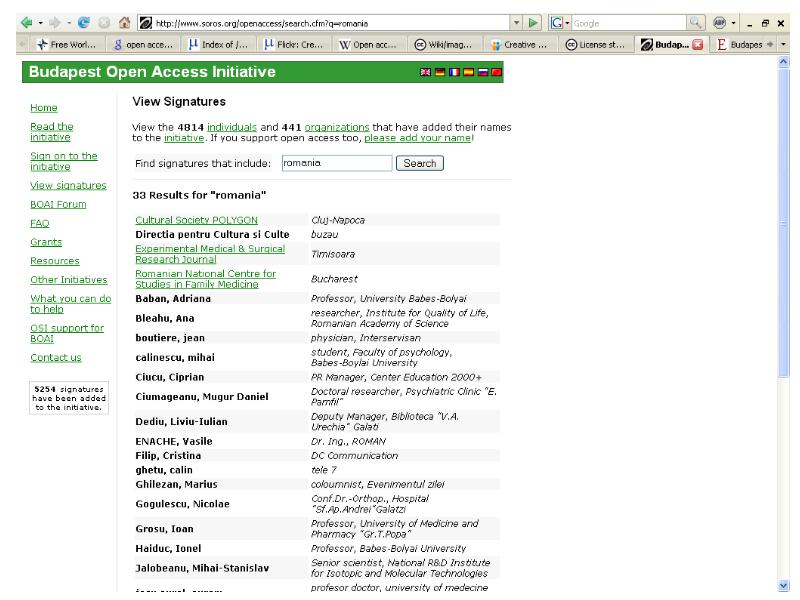This screenshot has height=600, width=800.
Task: Switch to the Spanish flag language
Action: (468, 72)
